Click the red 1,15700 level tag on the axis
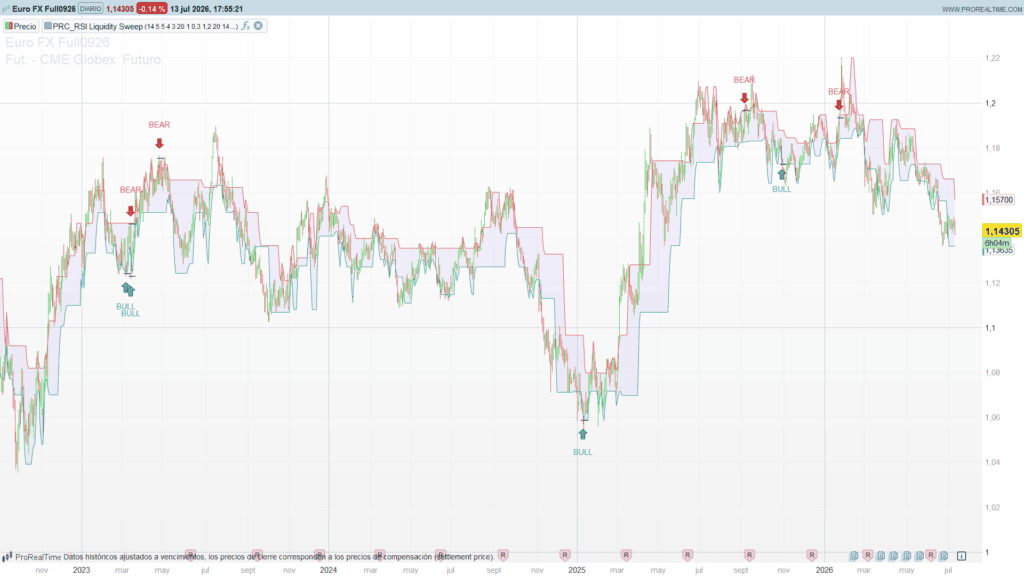Image resolution: width=1024 pixels, height=576 pixels. pyautogui.click(x=999, y=200)
